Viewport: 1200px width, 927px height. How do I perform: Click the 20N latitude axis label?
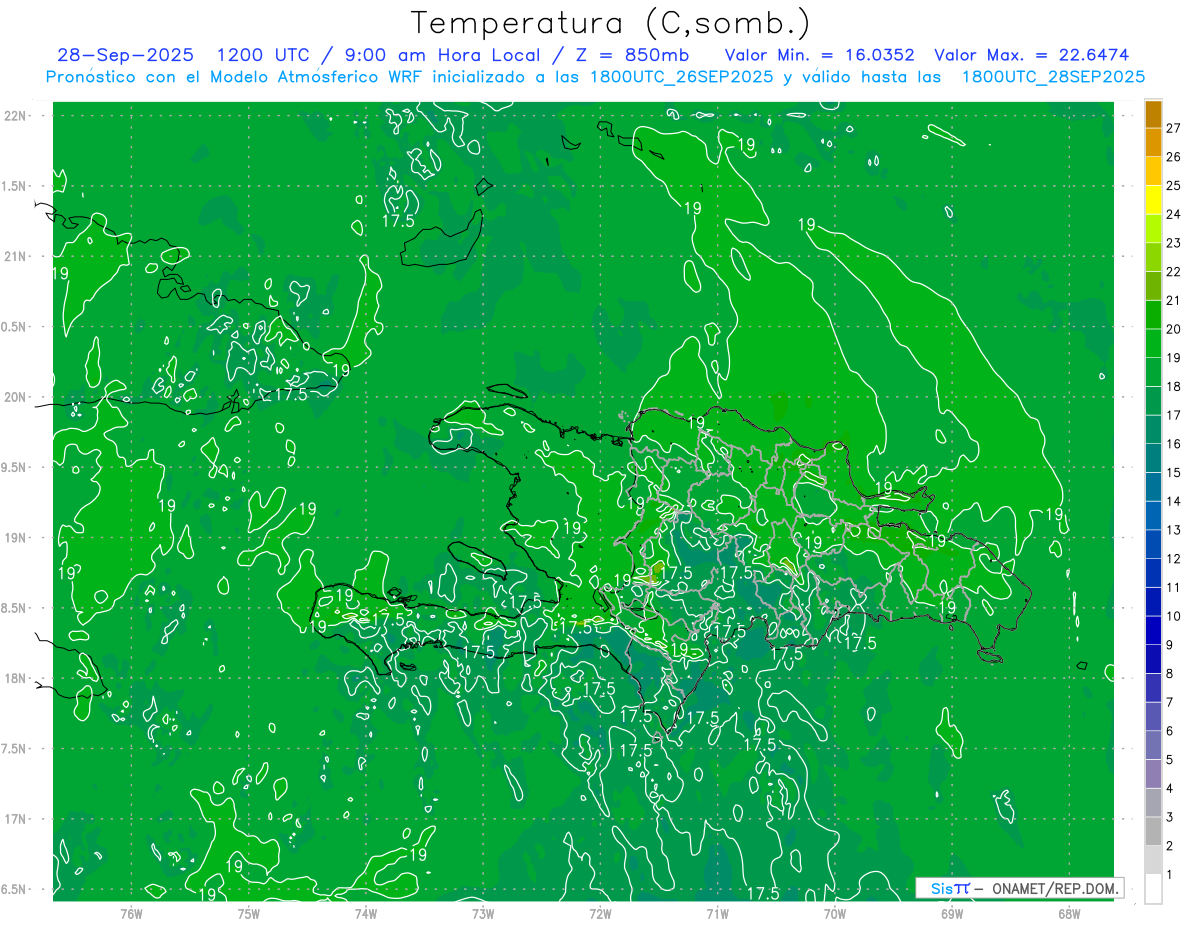(14, 398)
